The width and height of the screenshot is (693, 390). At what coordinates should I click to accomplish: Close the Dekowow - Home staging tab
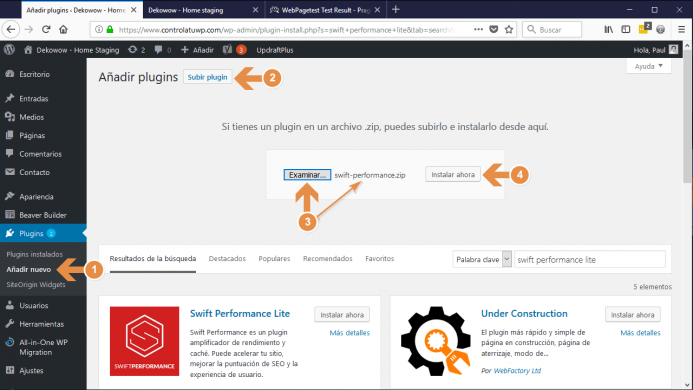click(x=255, y=10)
